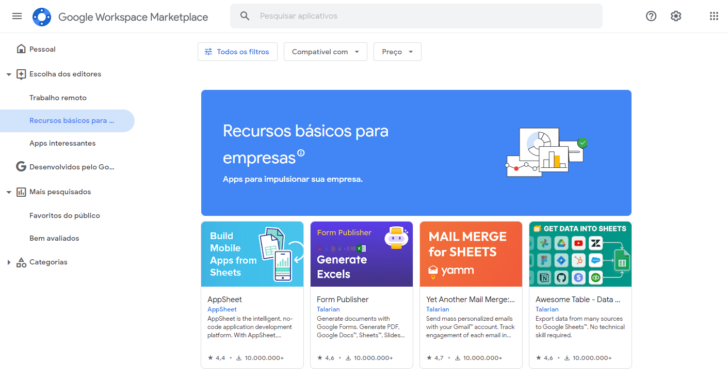
Task: Click the Recursos básicos para empresas banner heading
Action: (x=306, y=144)
